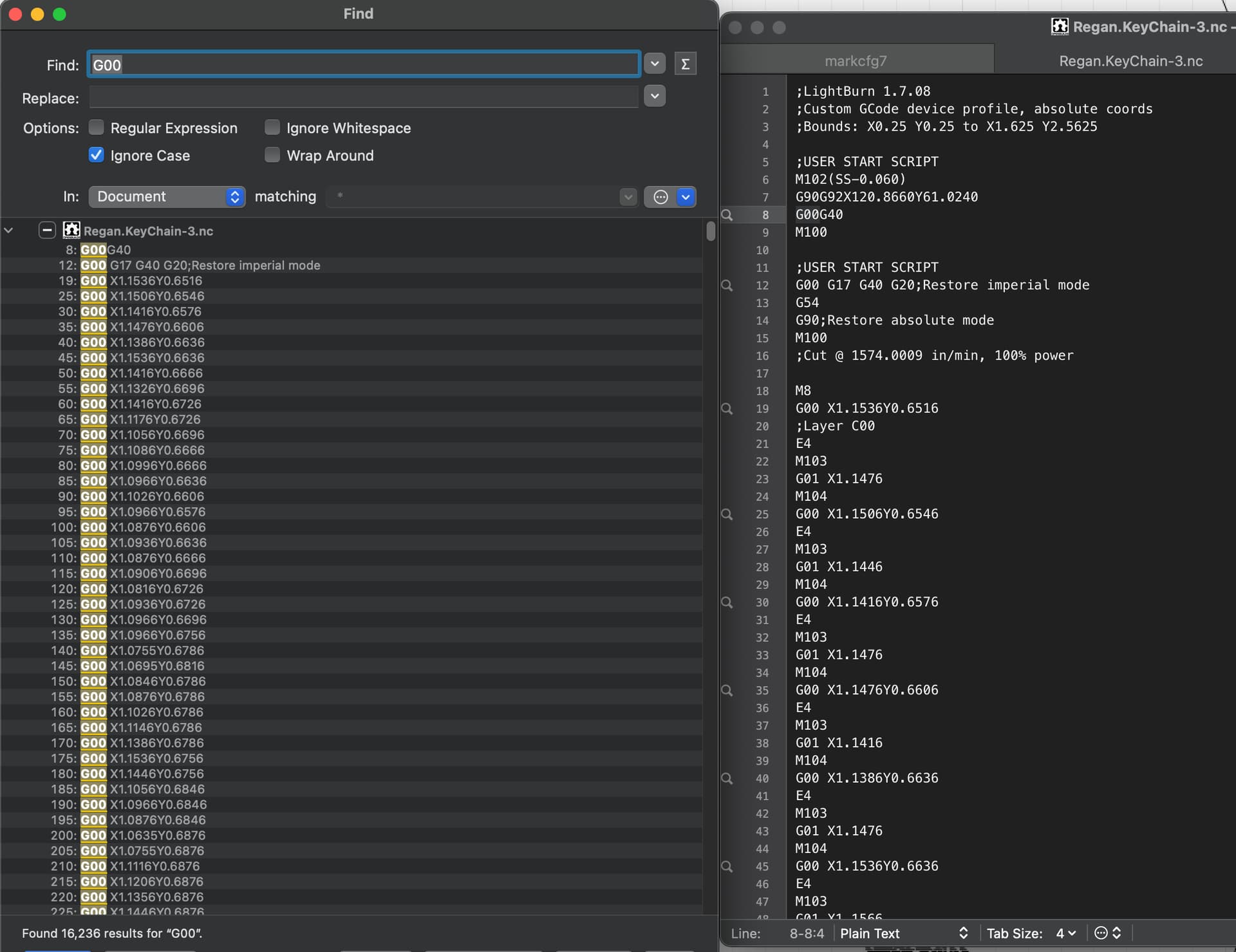
Task: Click editor line 14 G90;Restore absolute mode
Action: [x=894, y=320]
